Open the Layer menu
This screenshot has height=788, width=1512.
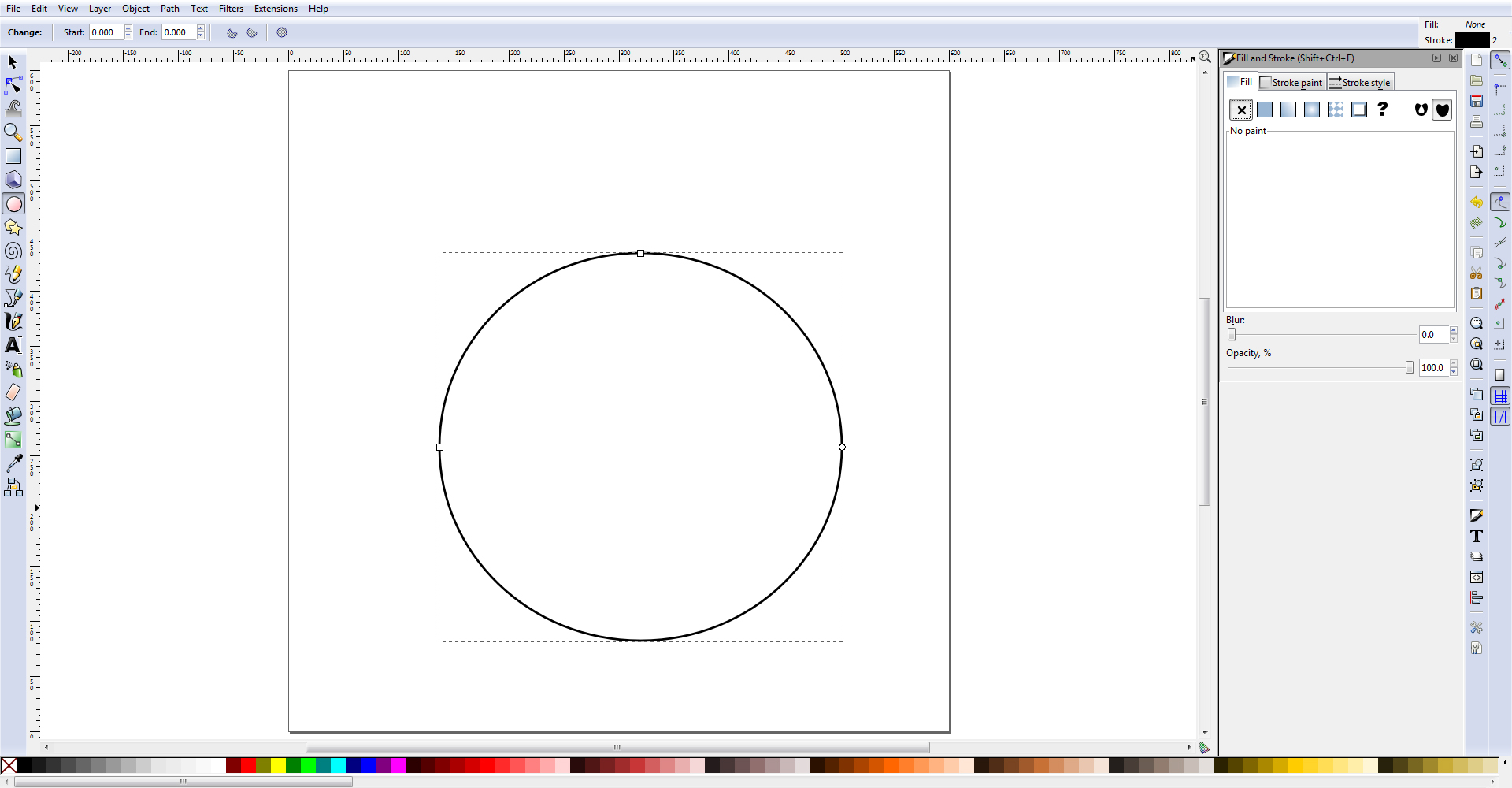[100, 9]
